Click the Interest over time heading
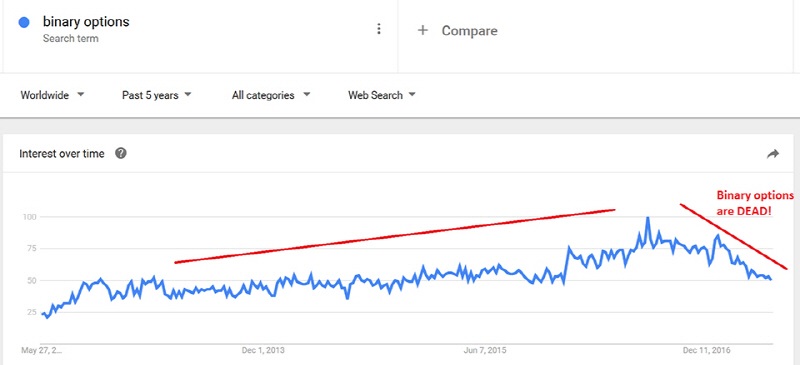The width and height of the screenshot is (800, 365). 62,154
